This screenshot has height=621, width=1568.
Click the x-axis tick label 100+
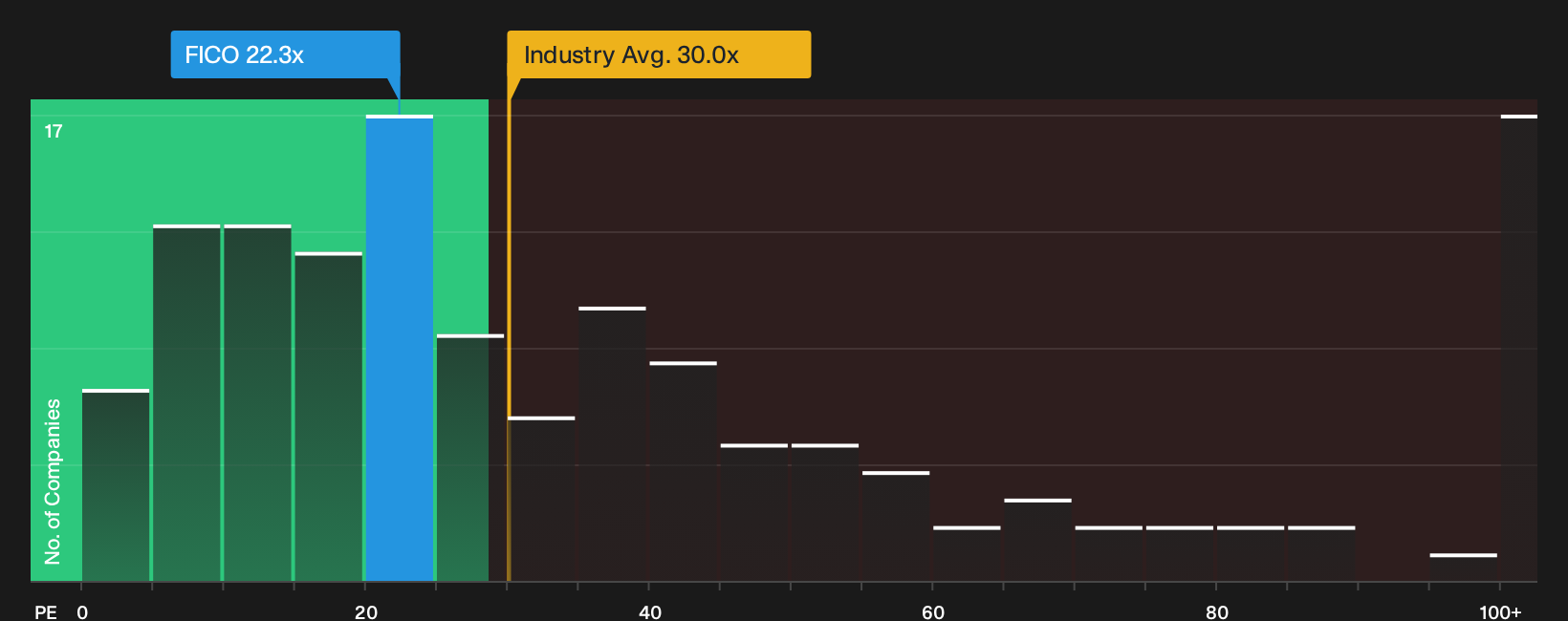[1500, 611]
